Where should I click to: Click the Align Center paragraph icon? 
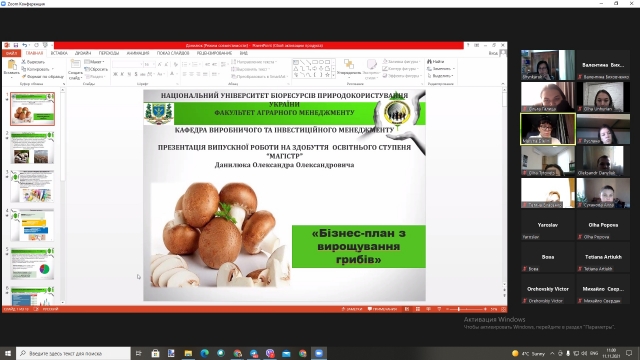coord(191,74)
